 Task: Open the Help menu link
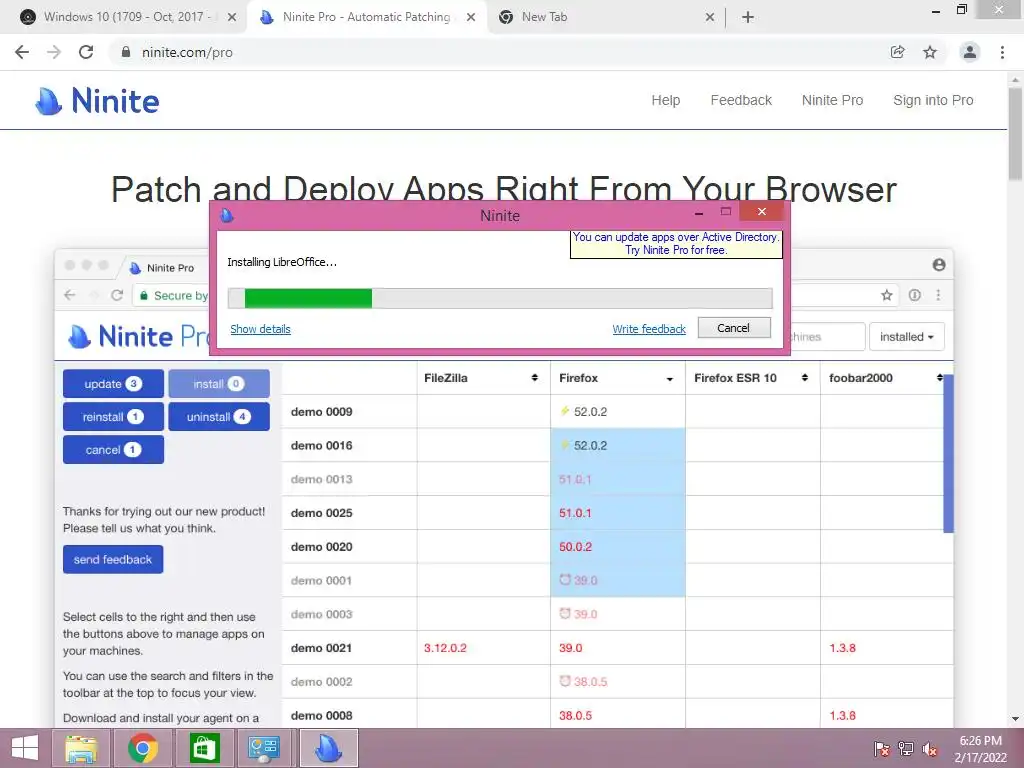(665, 101)
